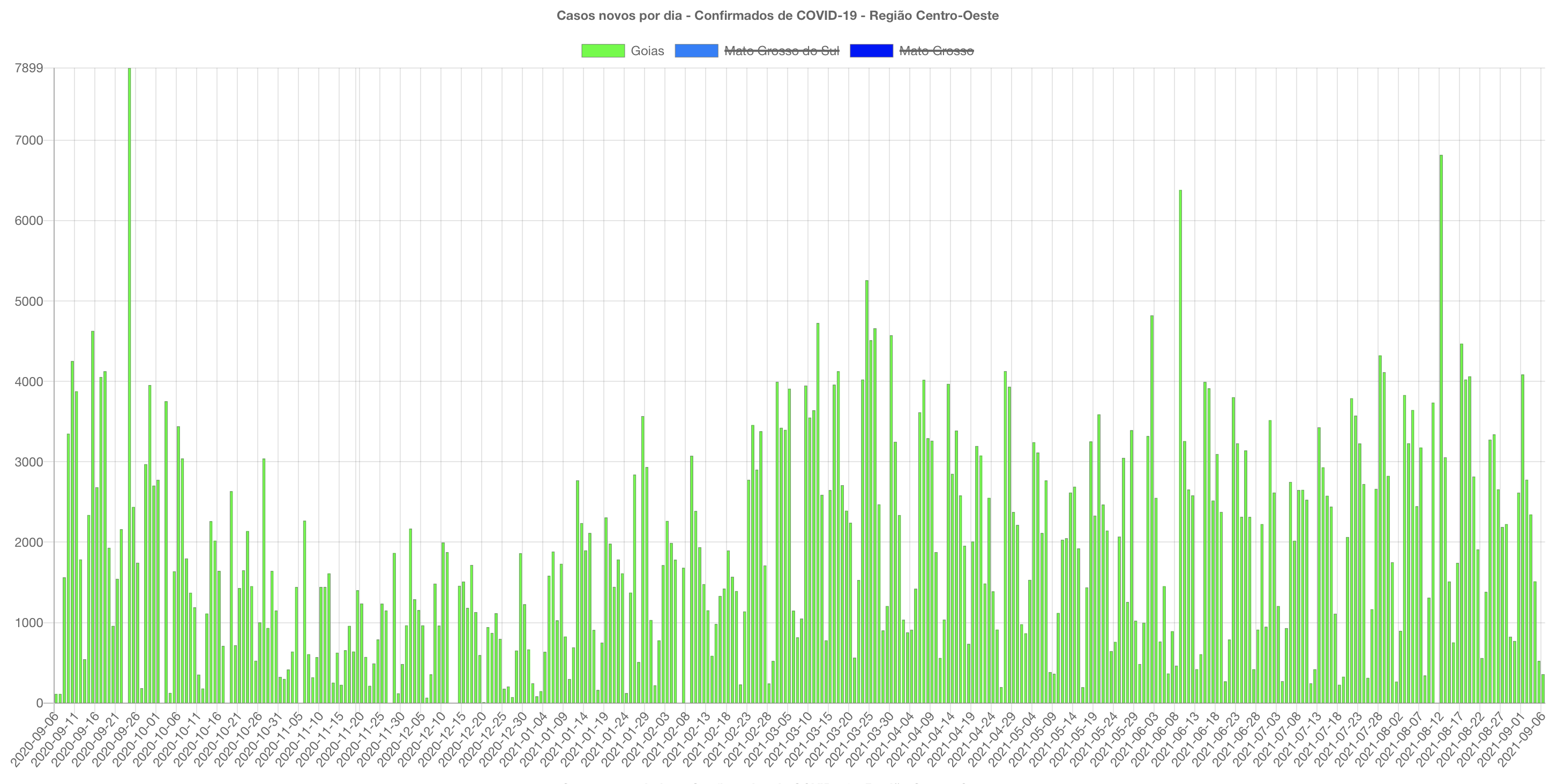Viewport: 1557px width, 784px height.
Task: Enable the struck-through Mato Grosso legend label
Action: pyautogui.click(x=936, y=51)
